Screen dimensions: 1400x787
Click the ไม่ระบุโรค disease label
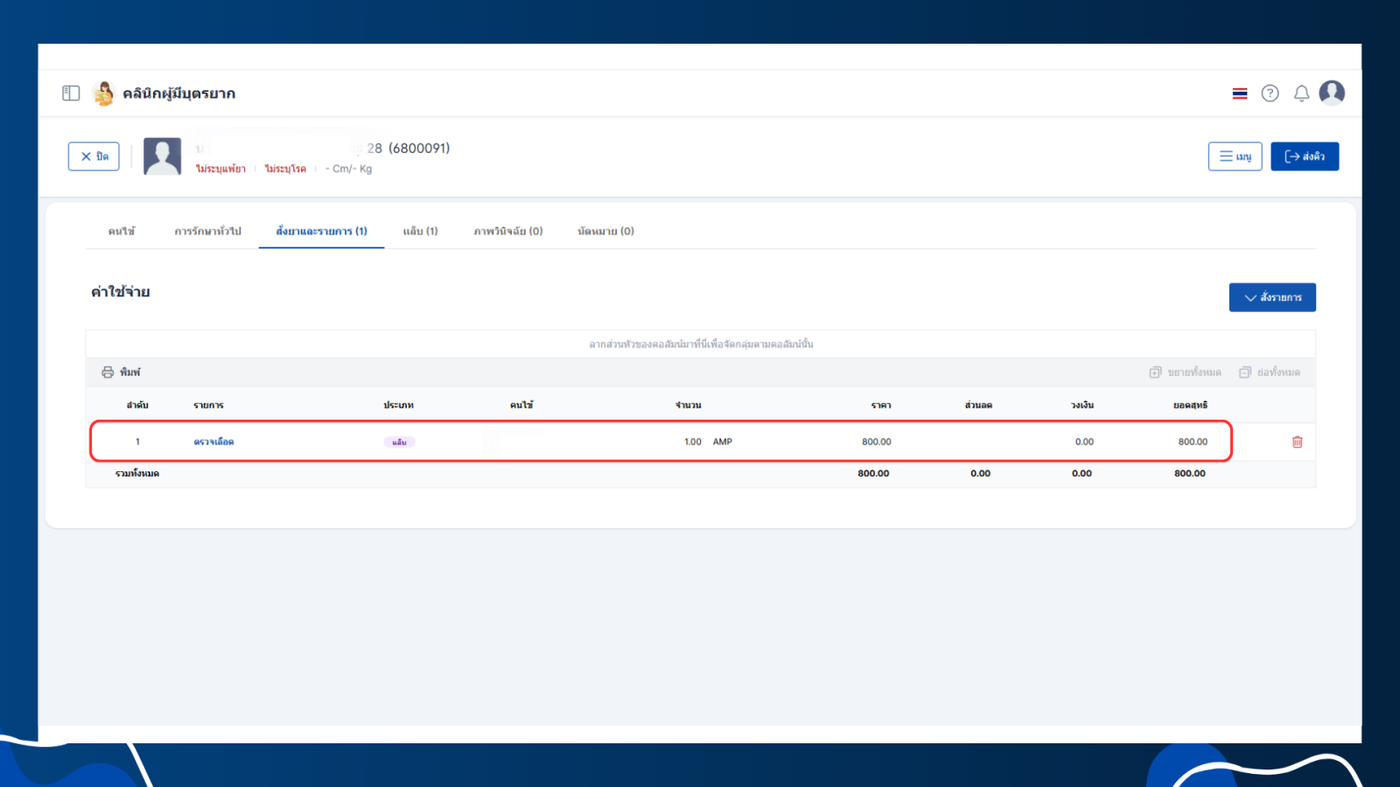[x=286, y=169]
